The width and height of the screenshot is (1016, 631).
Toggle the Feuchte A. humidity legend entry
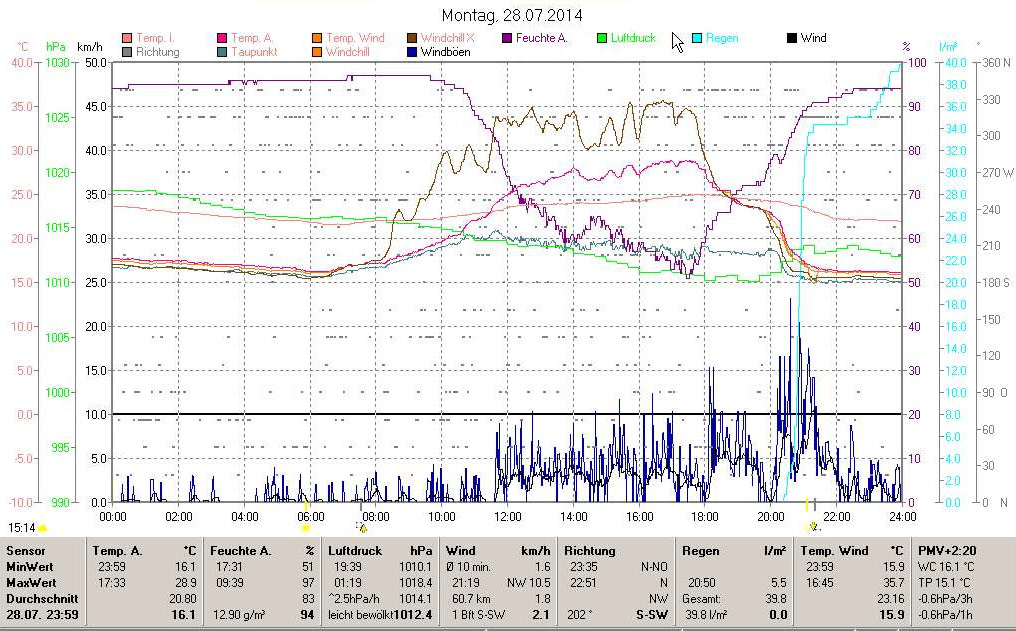(541, 38)
